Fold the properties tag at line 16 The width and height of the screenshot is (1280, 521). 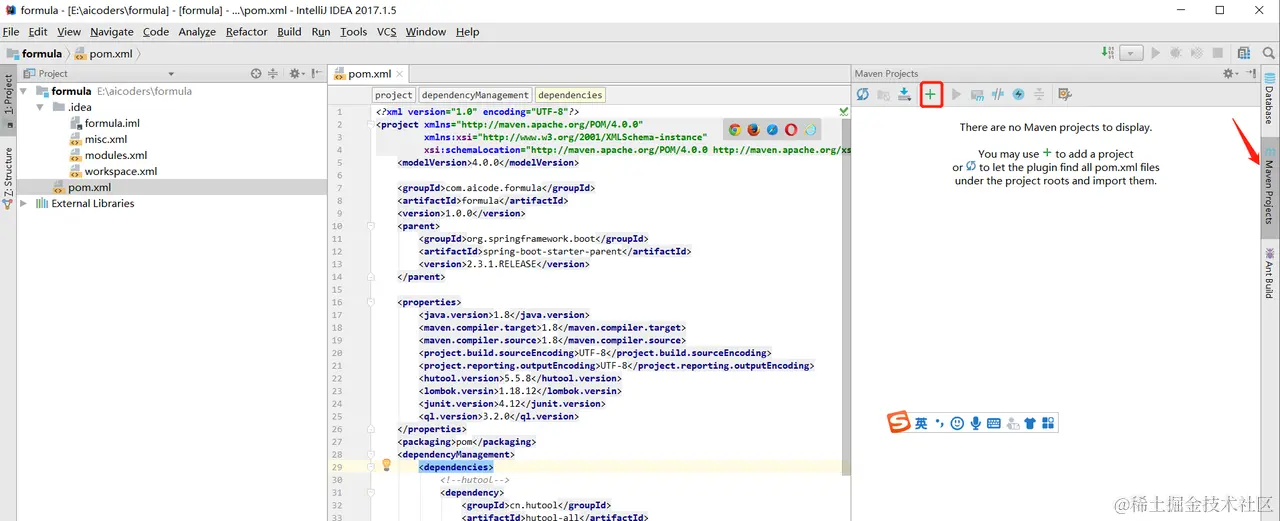369,302
